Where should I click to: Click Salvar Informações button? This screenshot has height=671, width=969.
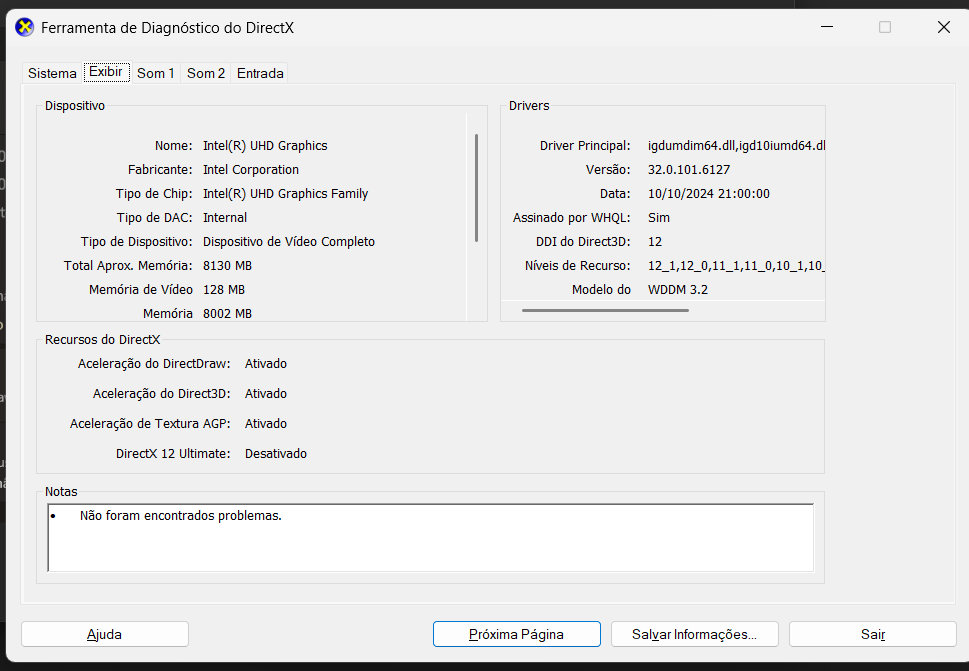coord(695,634)
